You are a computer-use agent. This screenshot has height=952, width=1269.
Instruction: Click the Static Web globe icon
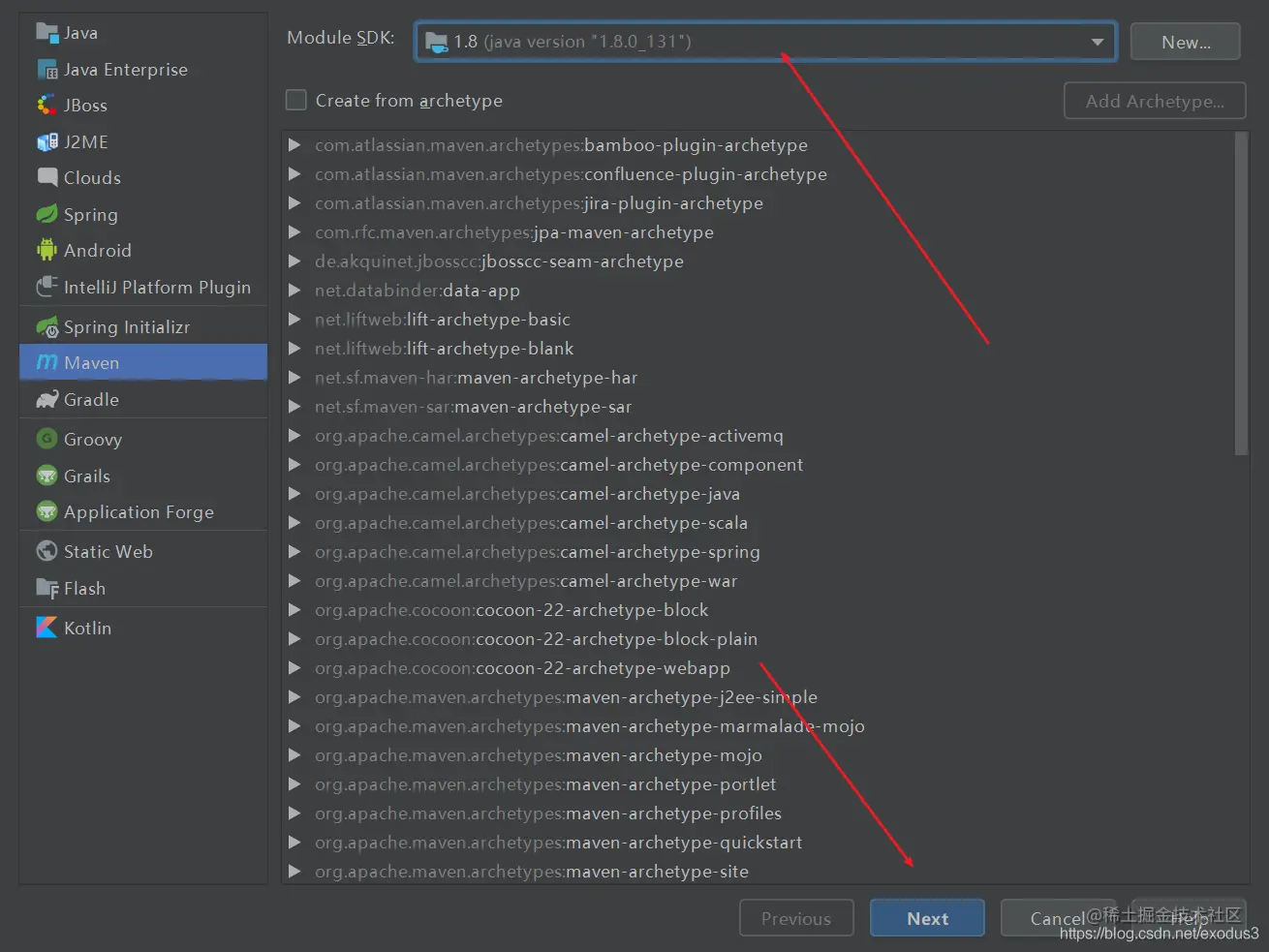coord(46,552)
